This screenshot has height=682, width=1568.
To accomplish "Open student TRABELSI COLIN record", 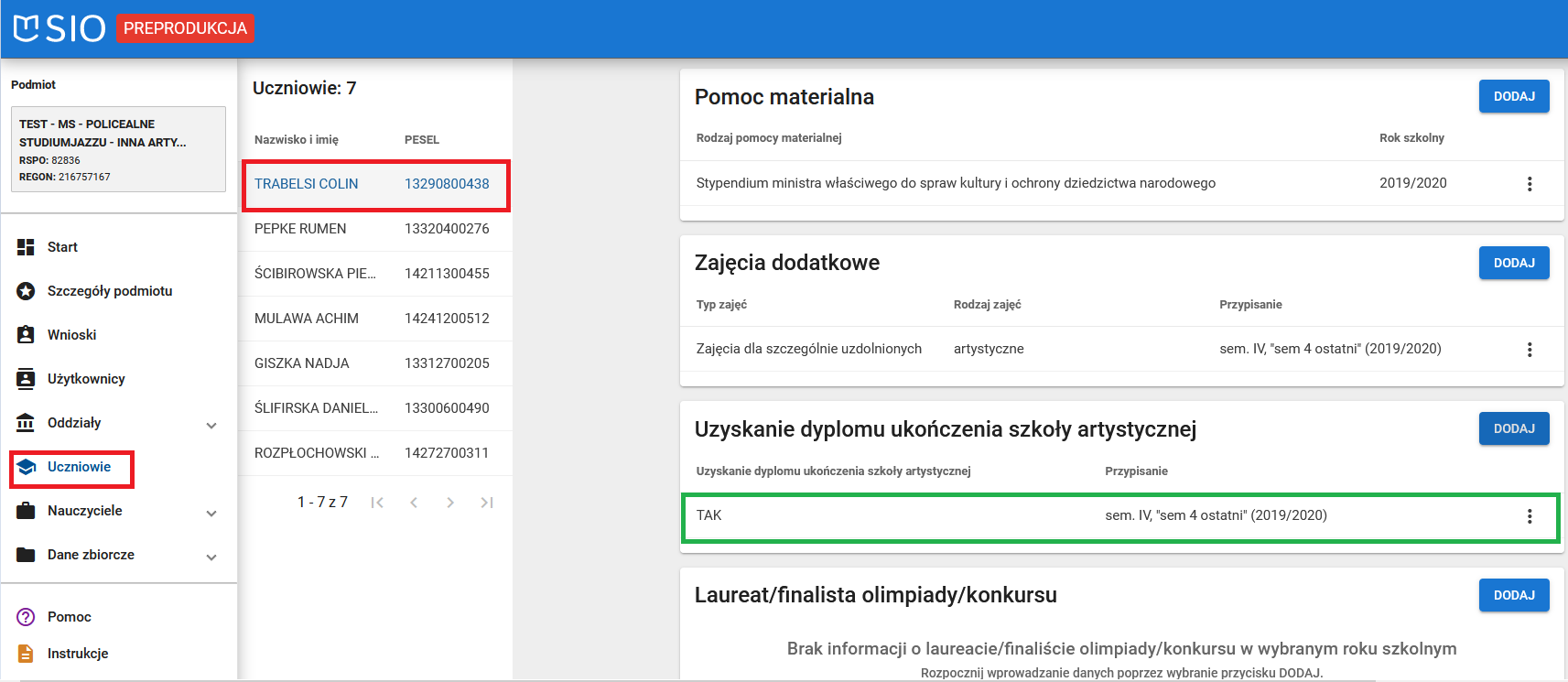I will [x=307, y=184].
